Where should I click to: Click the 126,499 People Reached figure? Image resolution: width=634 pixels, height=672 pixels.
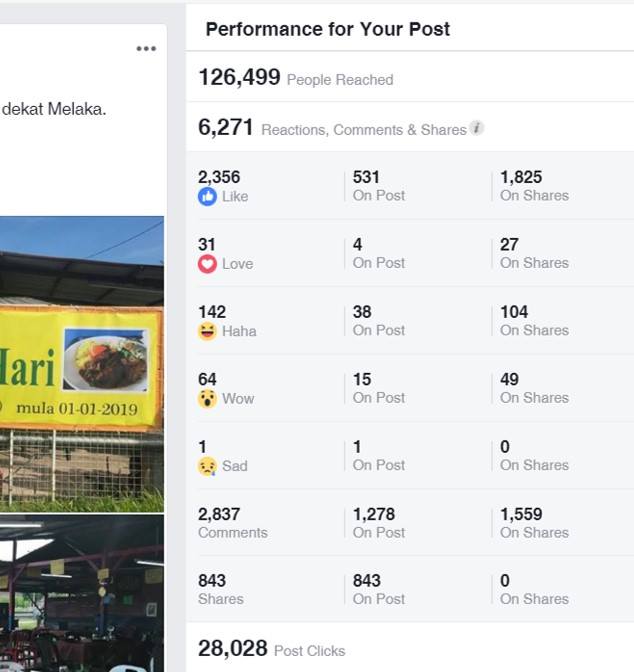coord(296,78)
